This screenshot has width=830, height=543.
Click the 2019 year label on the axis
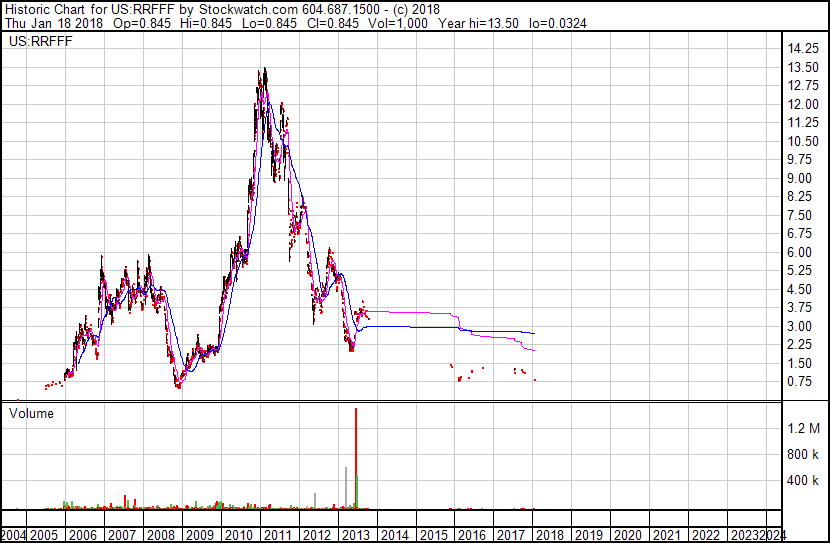[x=589, y=535]
